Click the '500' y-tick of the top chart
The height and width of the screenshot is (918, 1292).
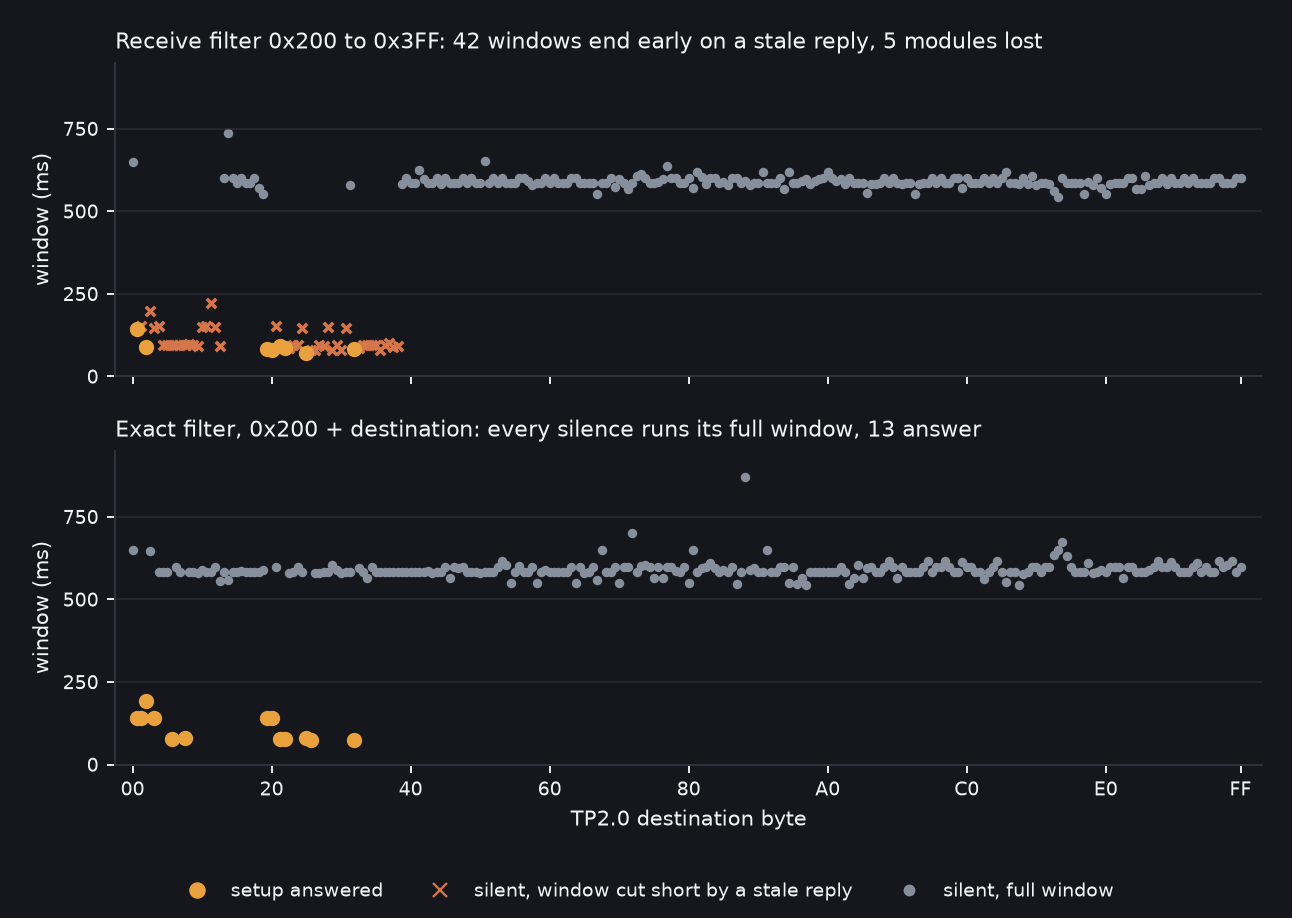[83, 212]
